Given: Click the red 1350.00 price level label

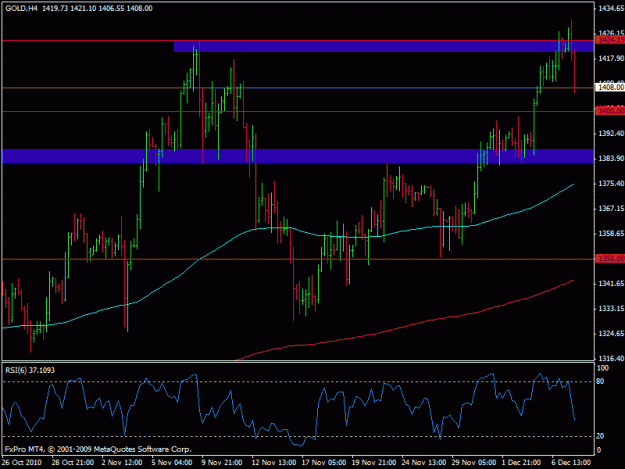Looking at the screenshot, I should tap(610, 258).
